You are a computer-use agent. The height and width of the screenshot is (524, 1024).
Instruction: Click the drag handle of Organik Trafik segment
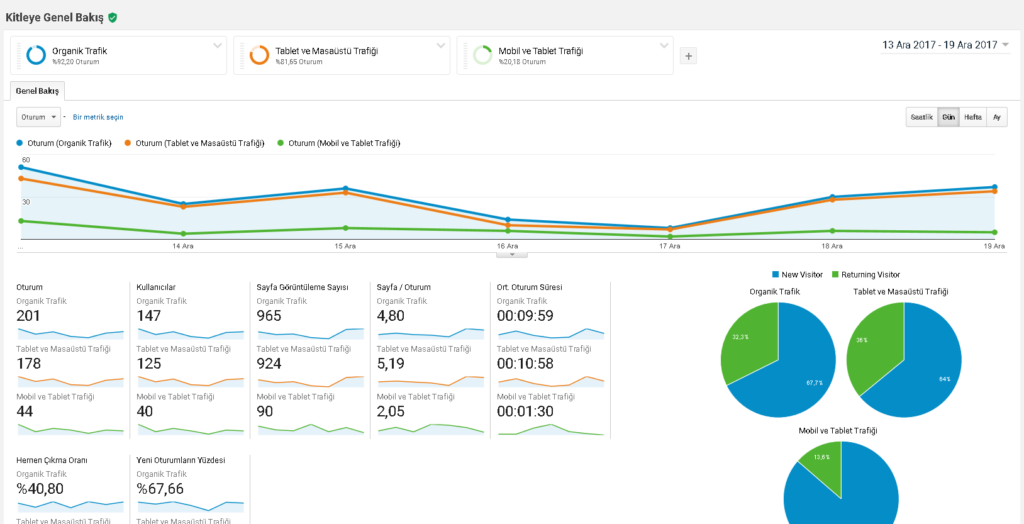(17, 55)
